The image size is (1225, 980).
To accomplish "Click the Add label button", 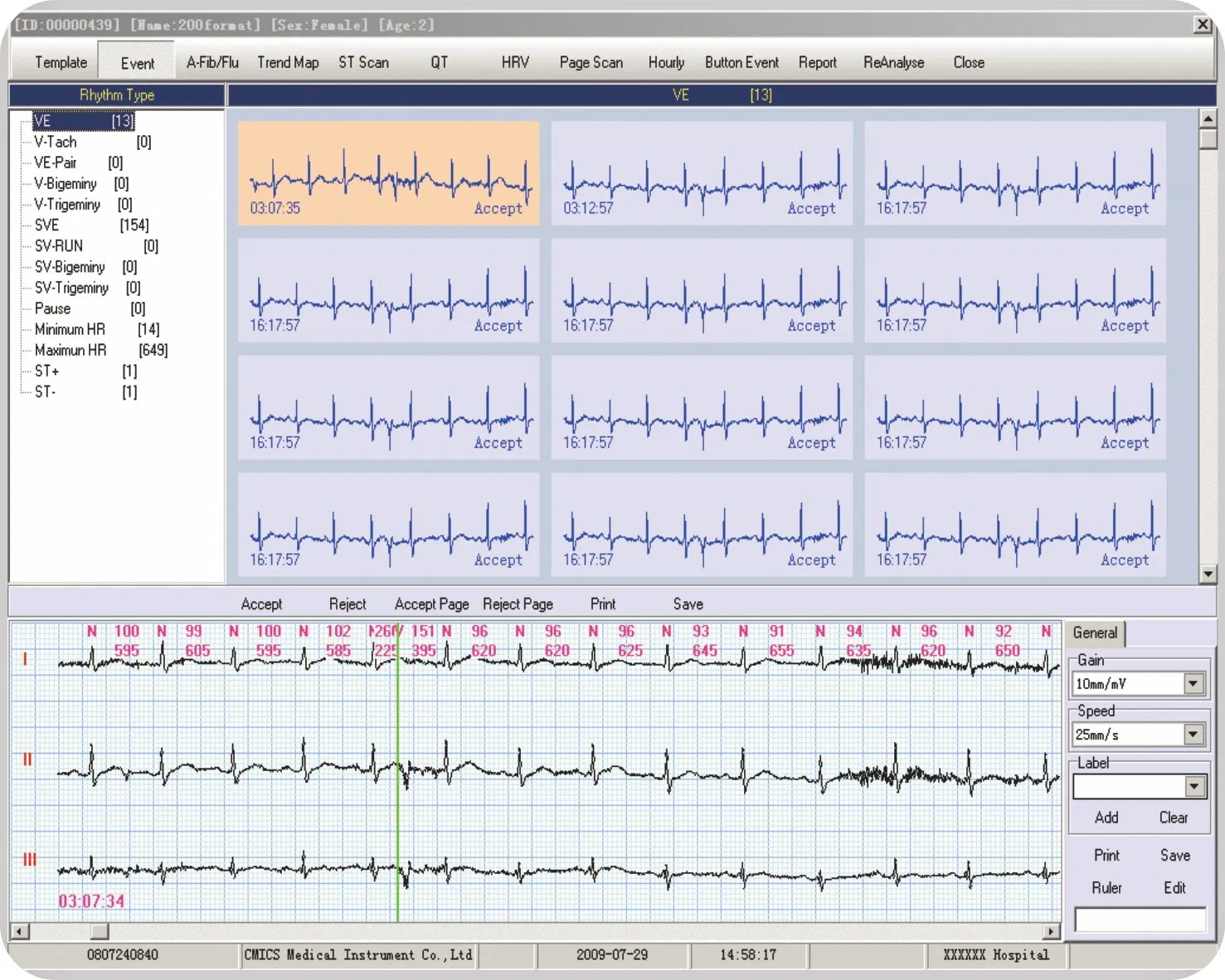I will coord(1106,817).
